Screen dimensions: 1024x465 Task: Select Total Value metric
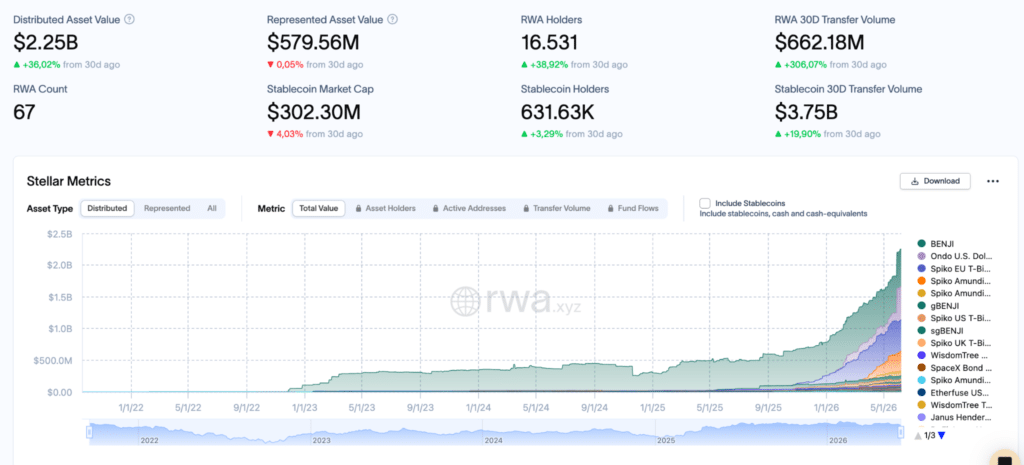tap(319, 208)
